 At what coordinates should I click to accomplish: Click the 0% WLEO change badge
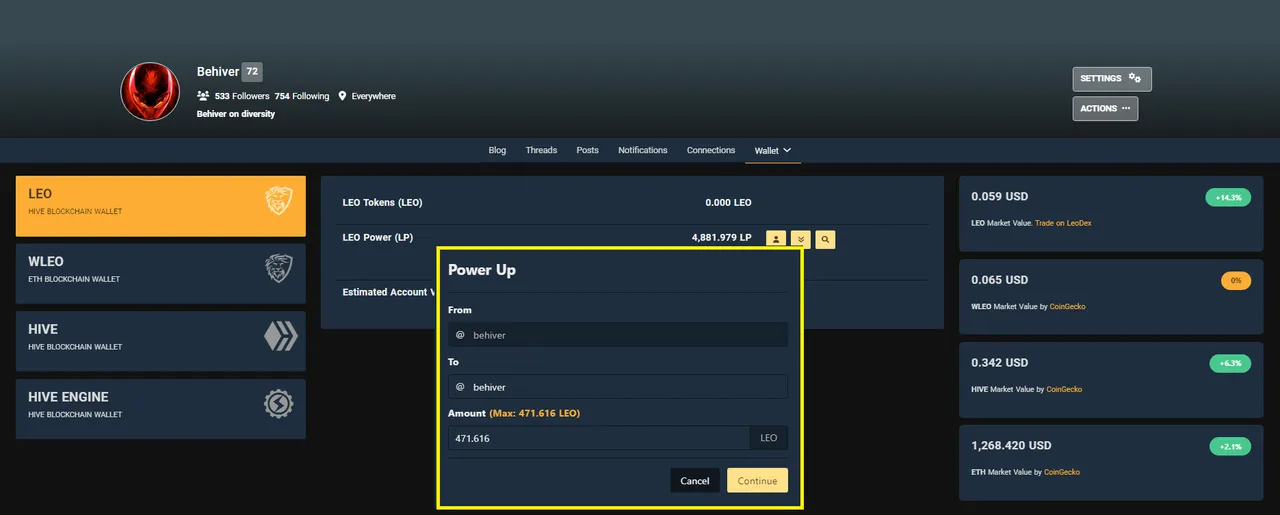1236,281
